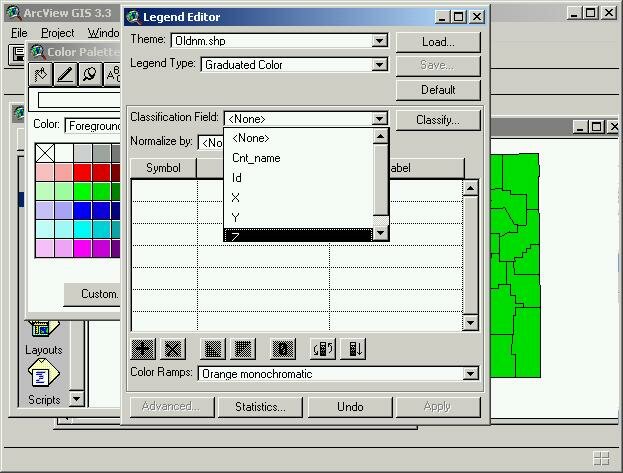Click the Undo button
The image size is (623, 473).
tap(350, 407)
